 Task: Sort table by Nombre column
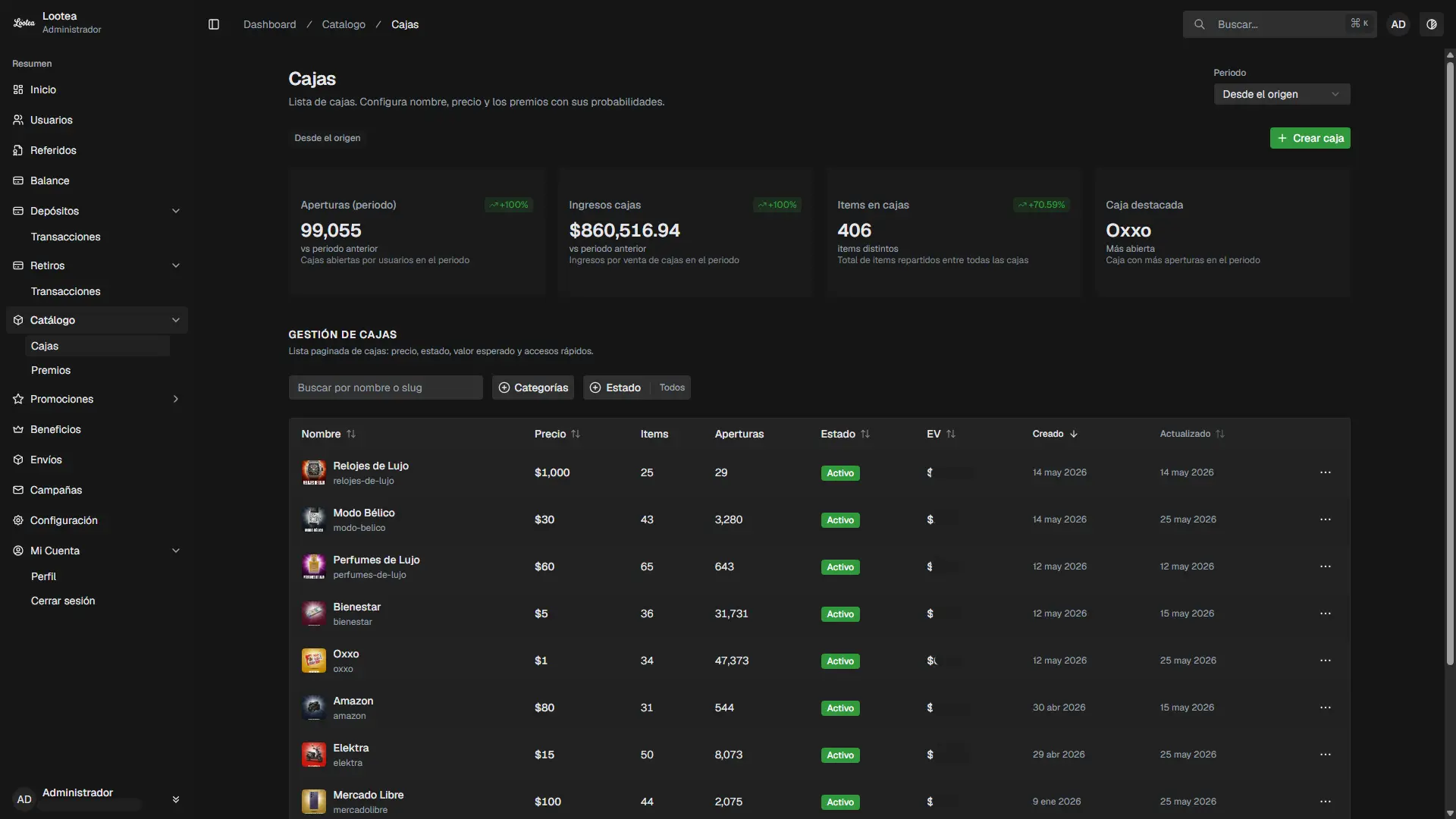[x=328, y=434]
